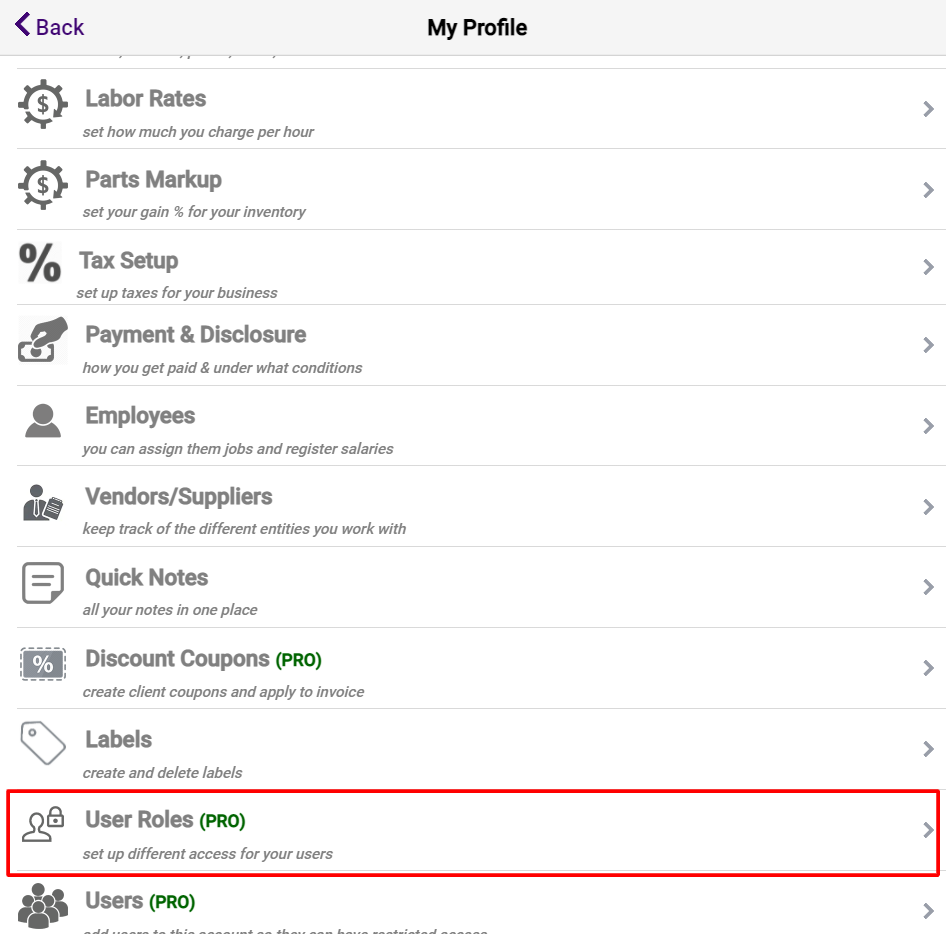The width and height of the screenshot is (946, 934).
Task: Select the Labor Rates dollar gear icon
Action: coord(42,105)
